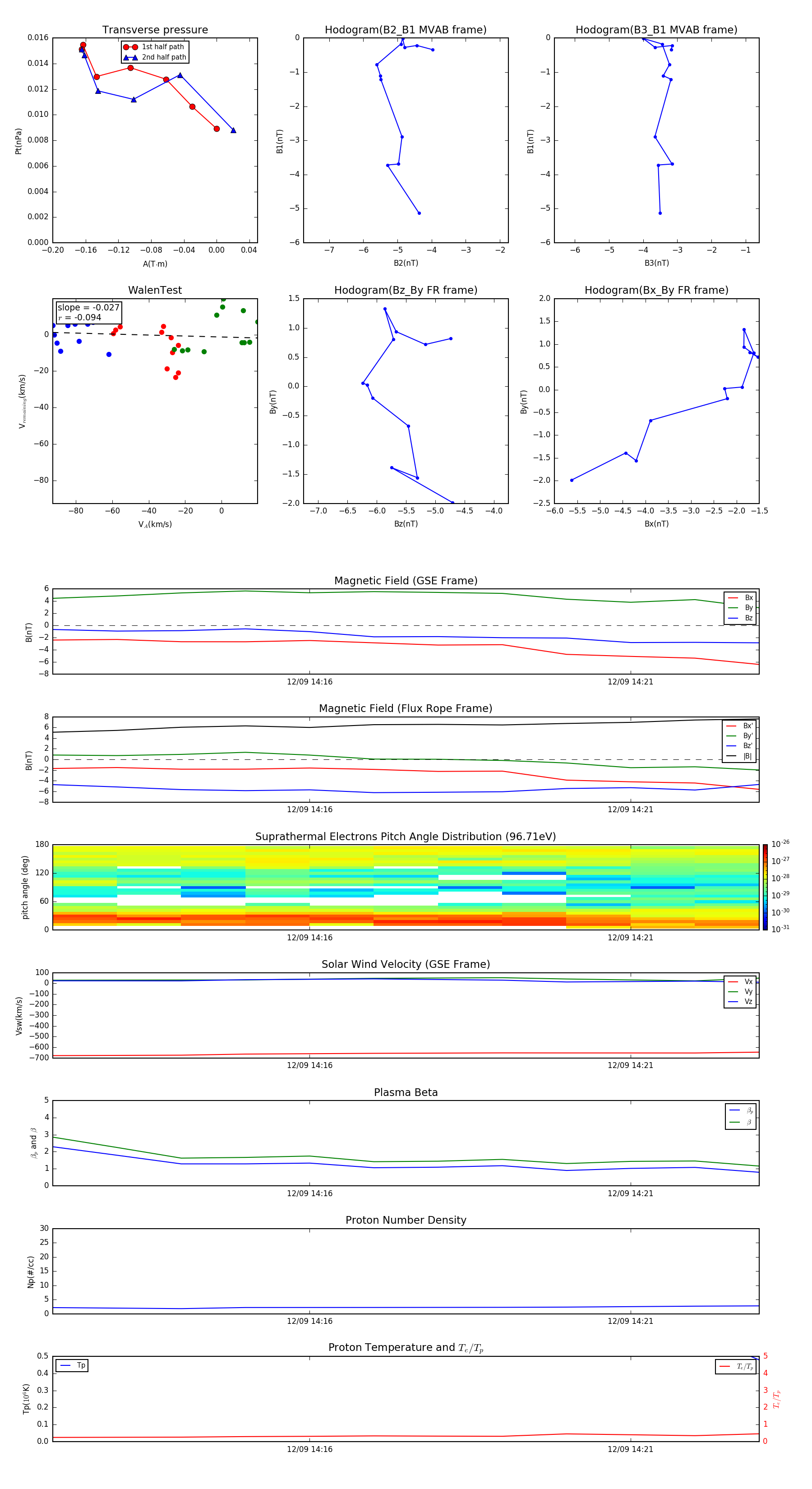Click the 'Vsw(km/s)' axis label
Screen dimensions: 812x1489
click(18, 1016)
